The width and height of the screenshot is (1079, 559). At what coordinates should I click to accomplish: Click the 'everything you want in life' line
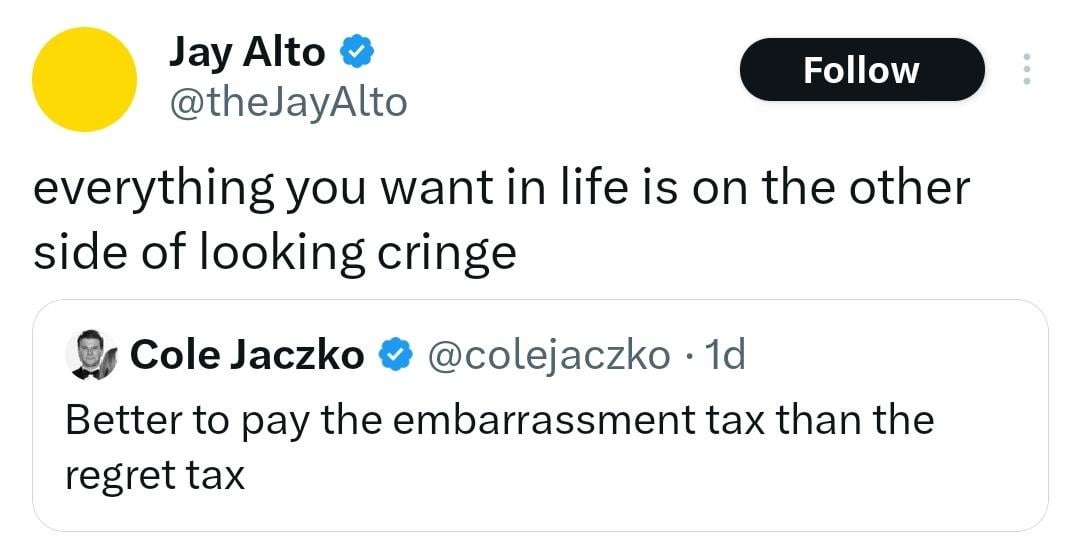pos(501,188)
